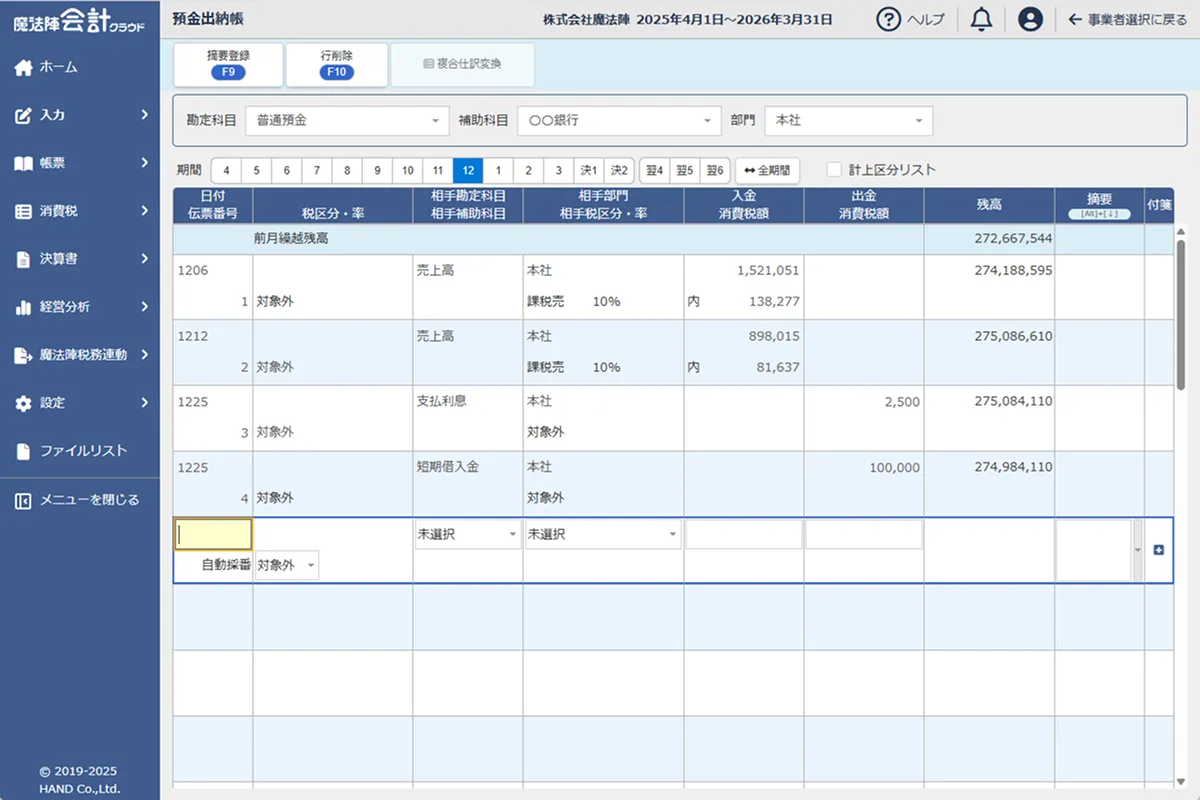Click the 摘要登録 F9 button
This screenshot has height=800, width=1200.
(228, 64)
